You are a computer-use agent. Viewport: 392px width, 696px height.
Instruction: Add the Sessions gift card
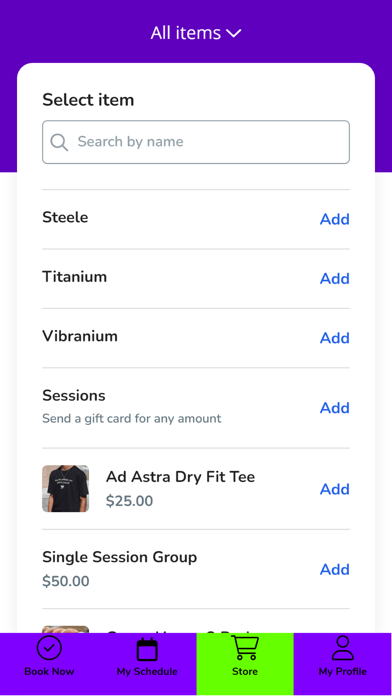pyautogui.click(x=335, y=408)
